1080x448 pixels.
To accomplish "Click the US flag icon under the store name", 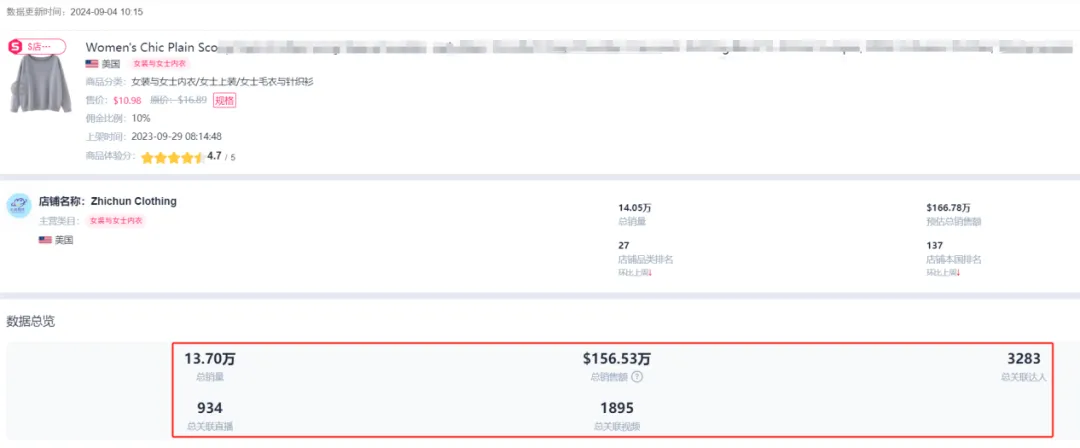I will (45, 240).
